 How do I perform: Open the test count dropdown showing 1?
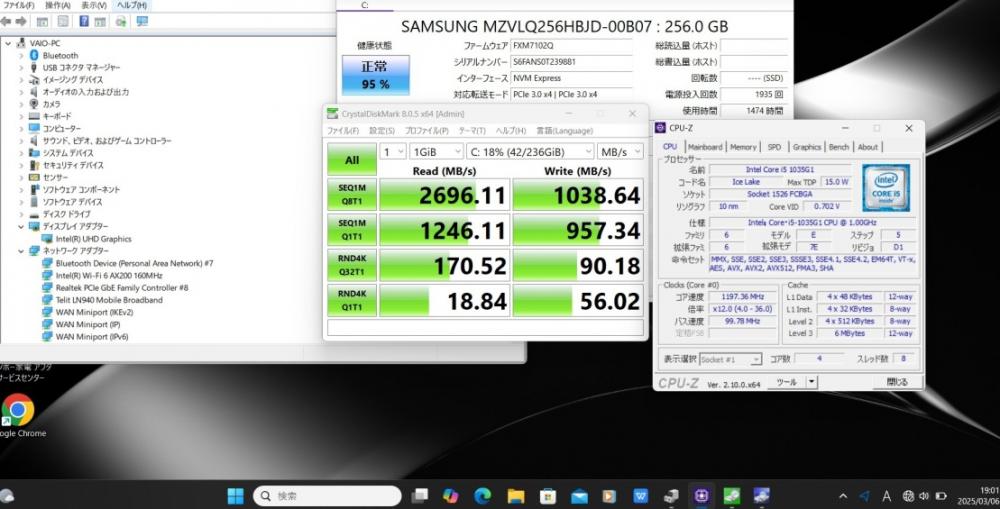(x=393, y=152)
